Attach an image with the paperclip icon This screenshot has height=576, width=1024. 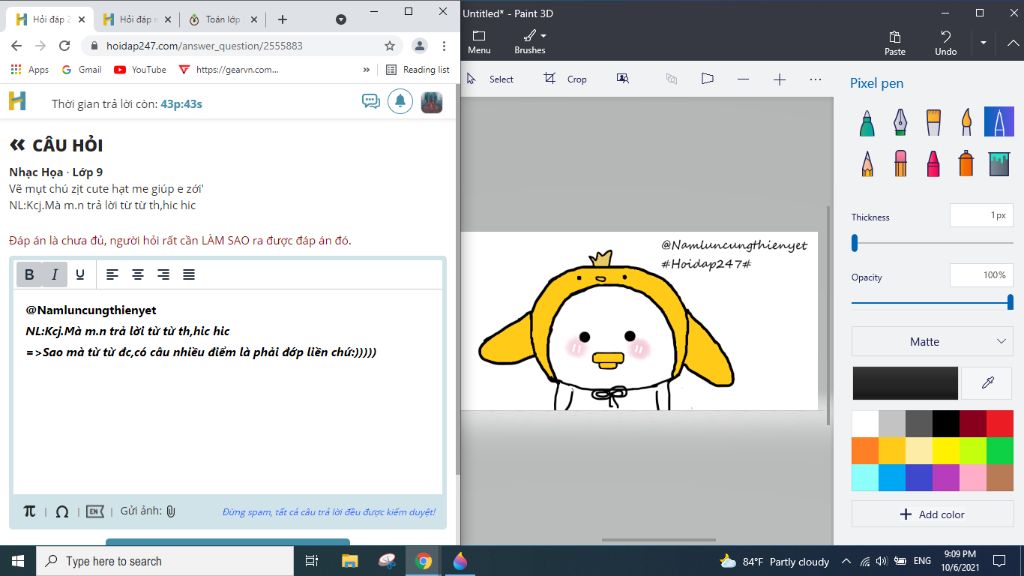[170, 511]
